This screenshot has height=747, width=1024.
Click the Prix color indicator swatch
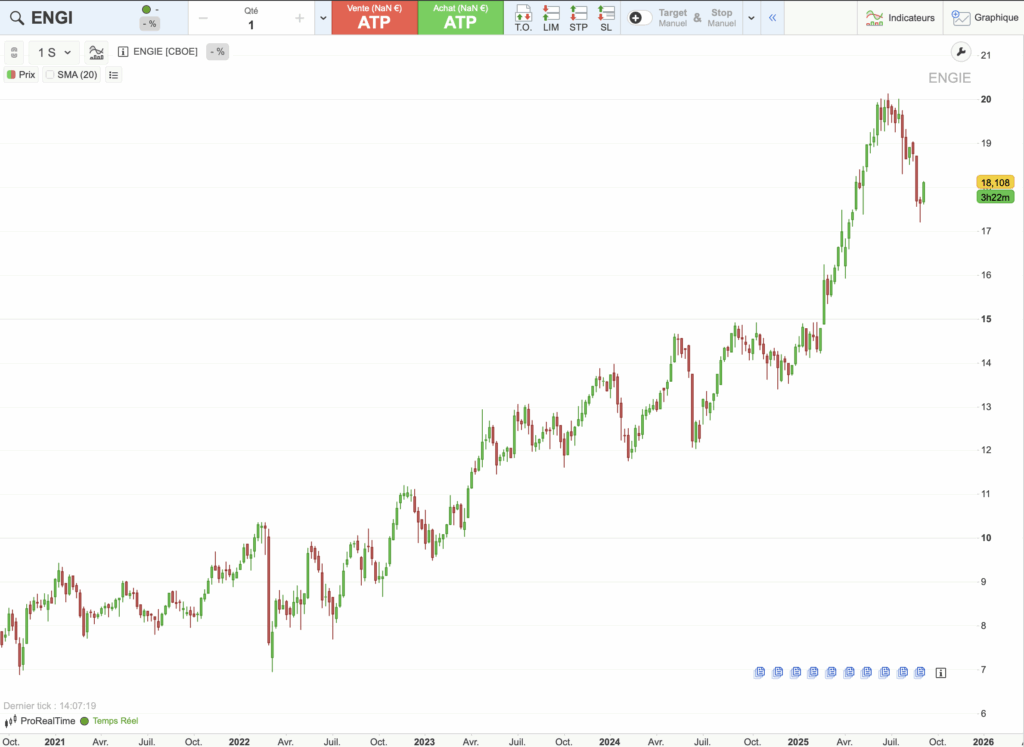(12, 74)
